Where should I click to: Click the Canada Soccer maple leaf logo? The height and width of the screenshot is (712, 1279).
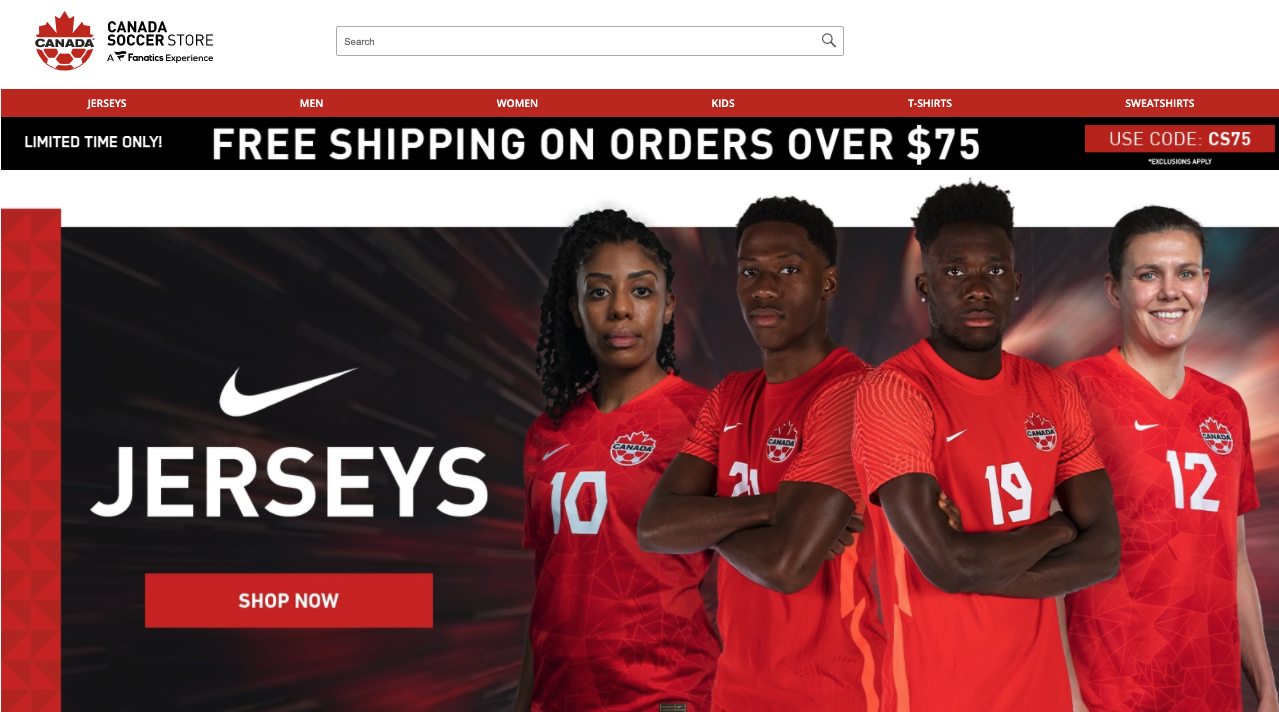(65, 41)
